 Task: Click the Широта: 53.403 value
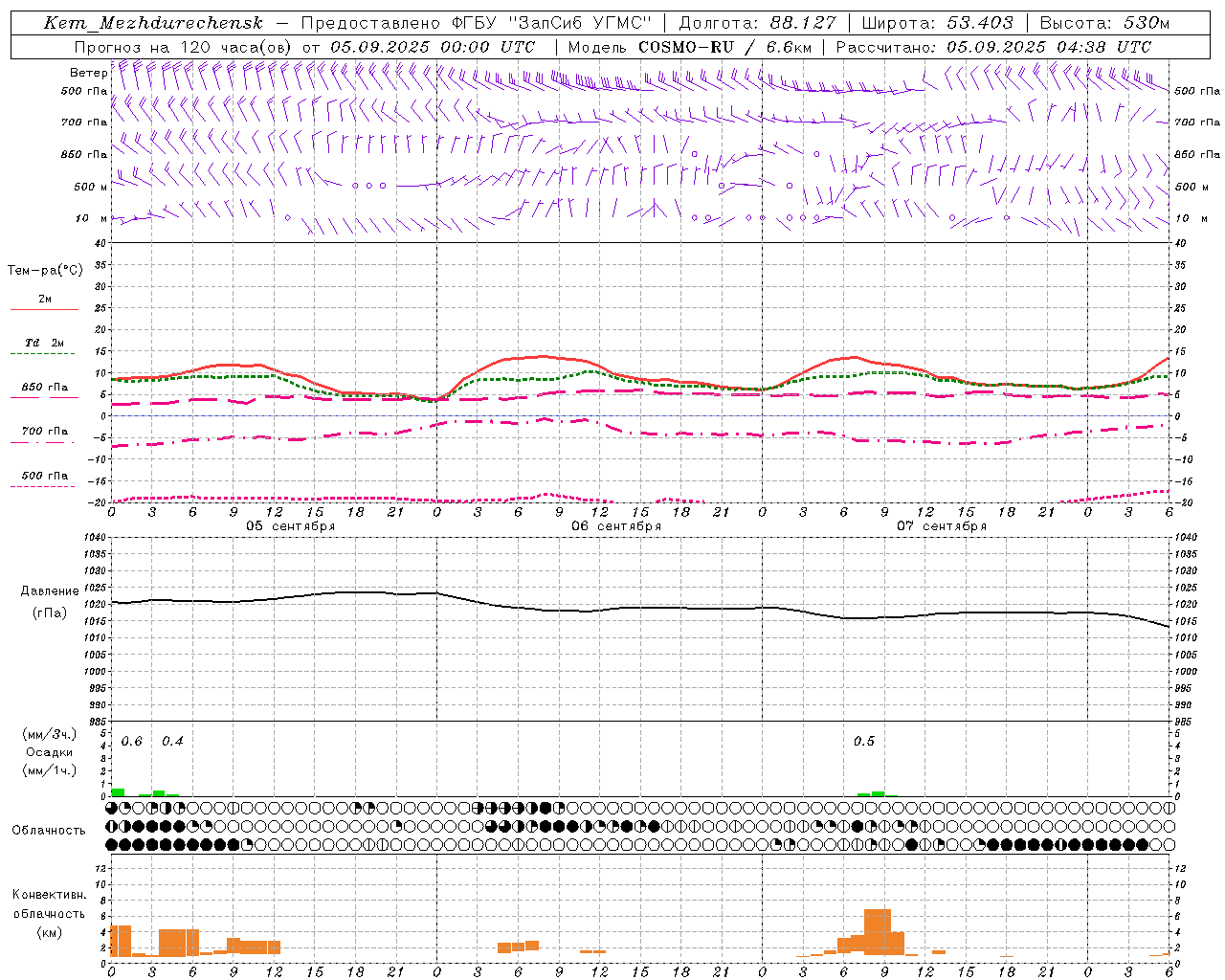[939, 23]
